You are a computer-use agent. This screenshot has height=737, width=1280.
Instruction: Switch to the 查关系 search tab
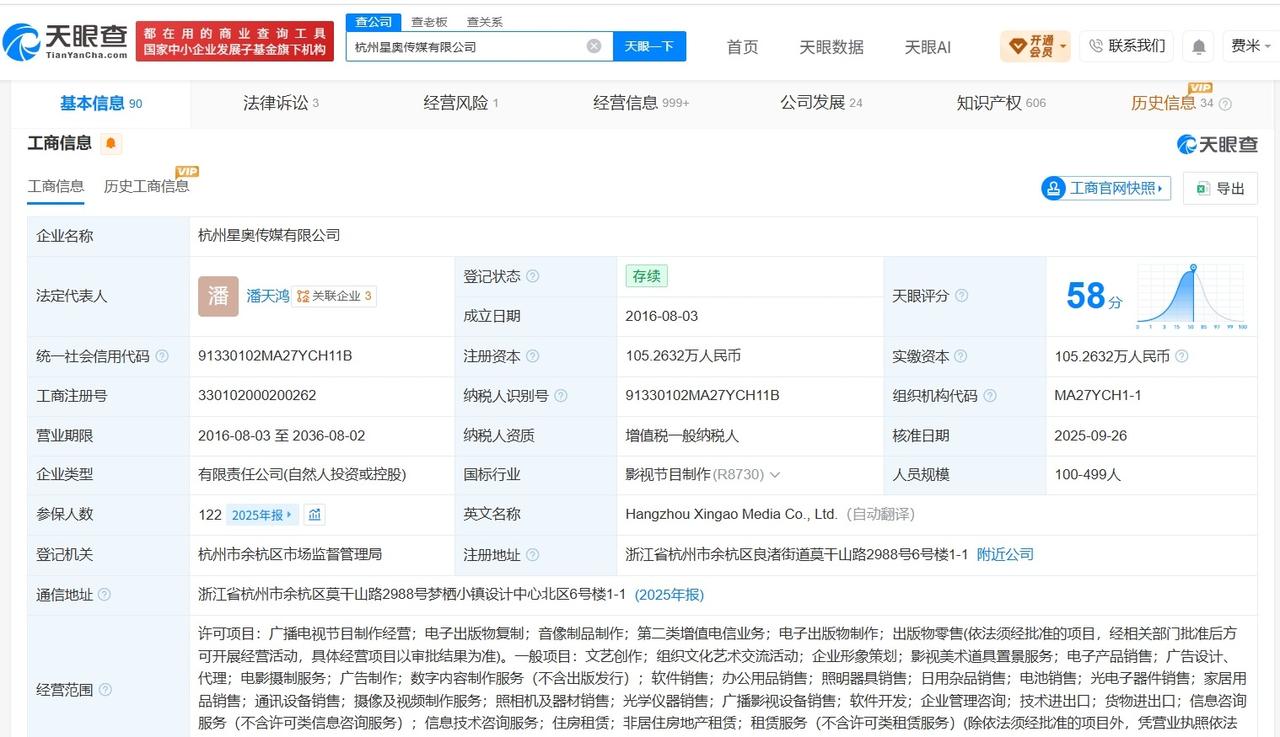[x=485, y=21]
